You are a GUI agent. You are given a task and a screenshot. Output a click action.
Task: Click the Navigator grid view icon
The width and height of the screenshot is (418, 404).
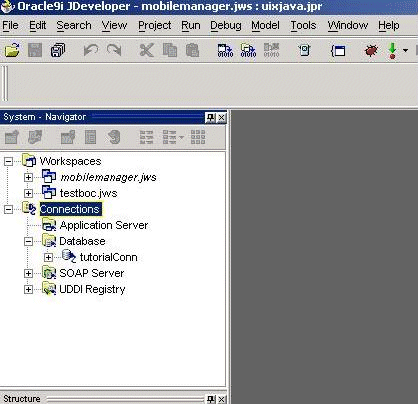pyautogui.click(x=198, y=137)
